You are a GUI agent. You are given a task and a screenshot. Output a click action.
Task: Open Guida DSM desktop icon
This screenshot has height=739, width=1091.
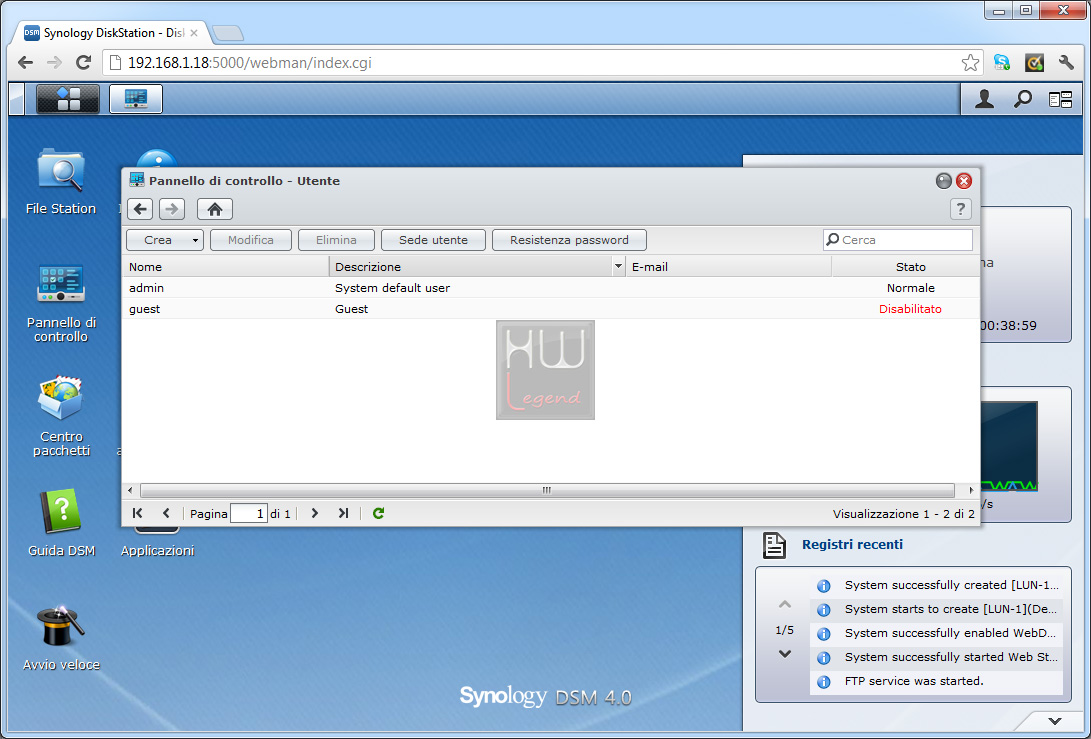(x=61, y=523)
